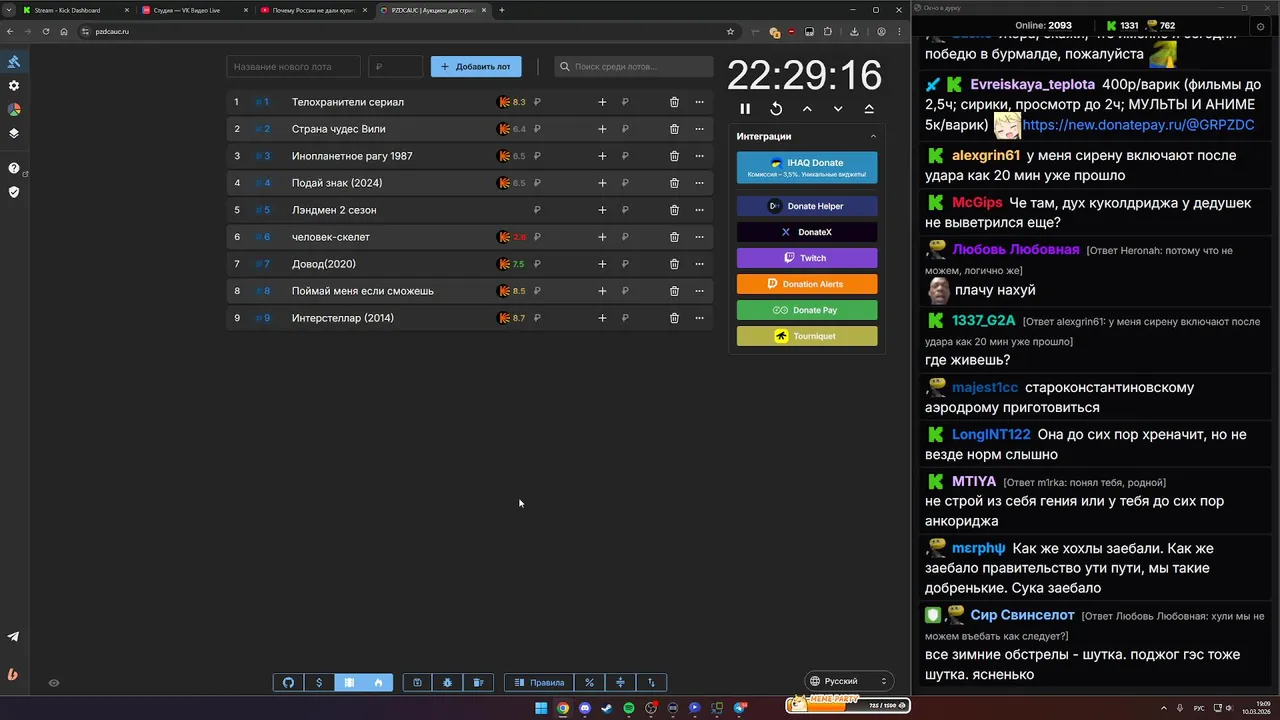Select the Страна чудес Вили lot name
The height and width of the screenshot is (720, 1280).
(x=339, y=129)
